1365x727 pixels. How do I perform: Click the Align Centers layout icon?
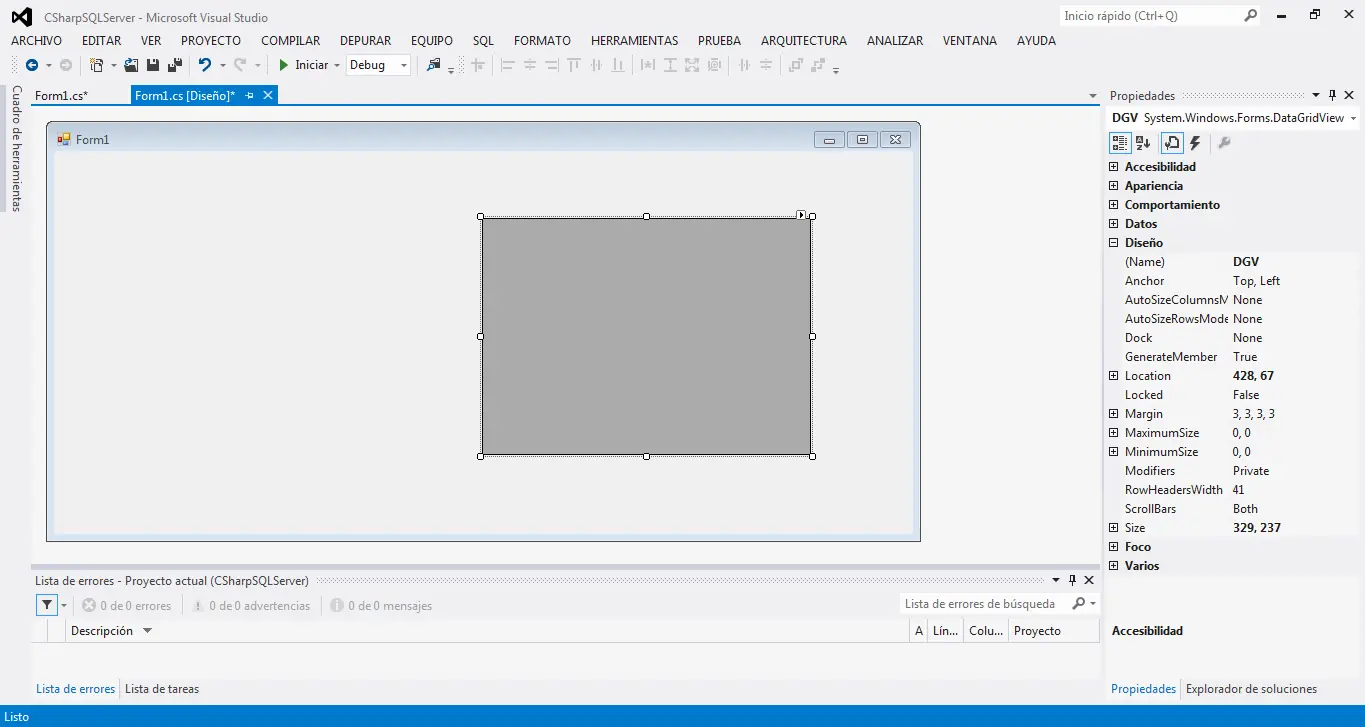(530, 65)
